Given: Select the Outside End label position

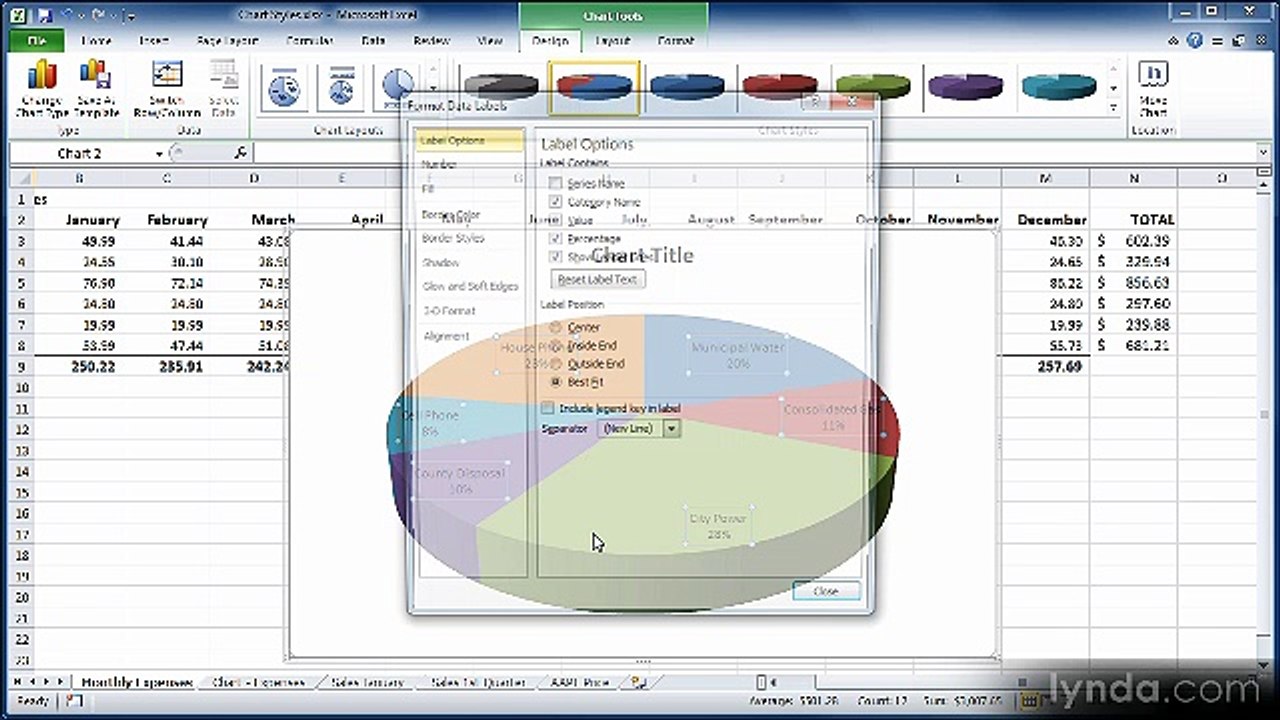Looking at the screenshot, I should (556, 364).
